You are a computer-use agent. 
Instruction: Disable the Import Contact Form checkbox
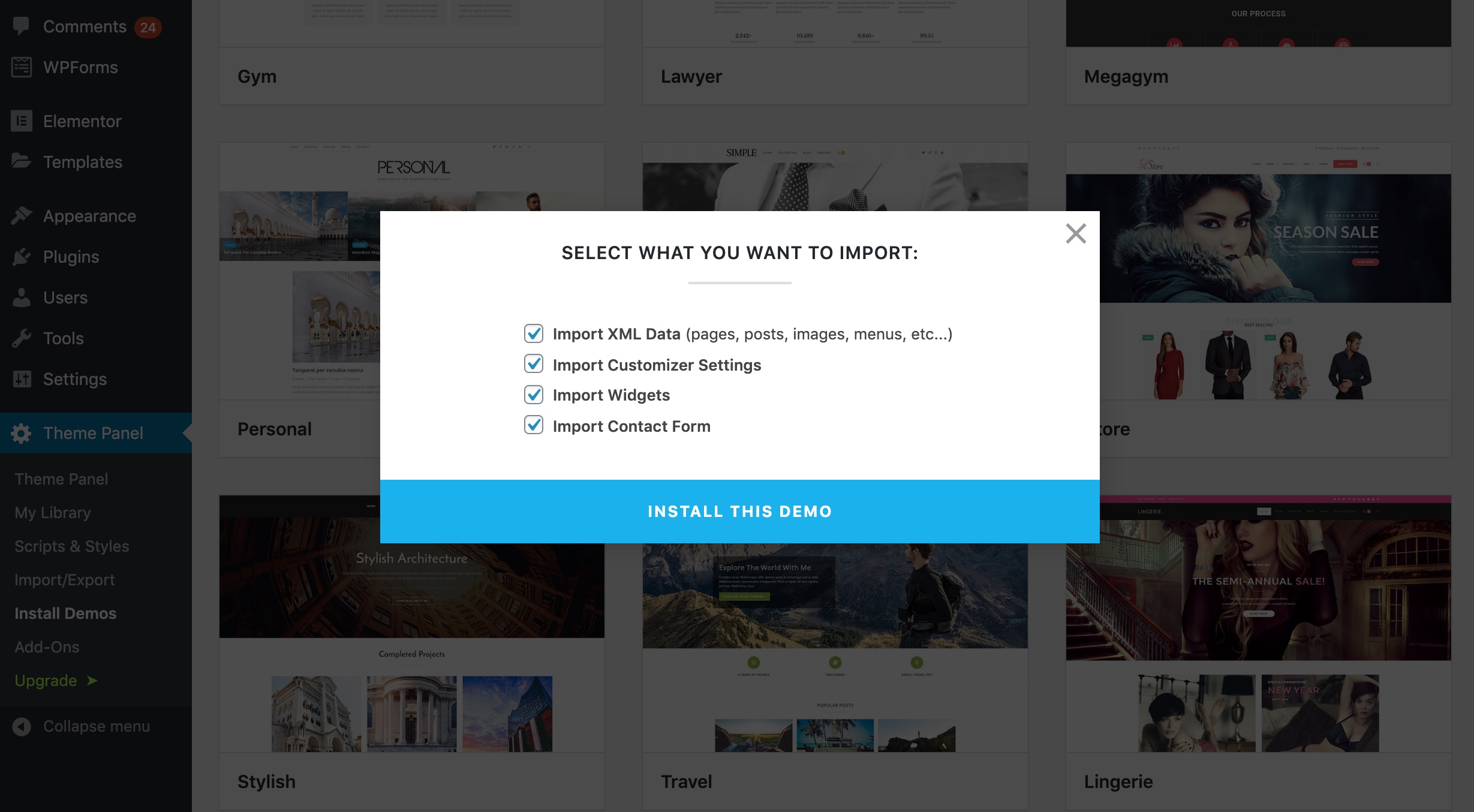(535, 426)
